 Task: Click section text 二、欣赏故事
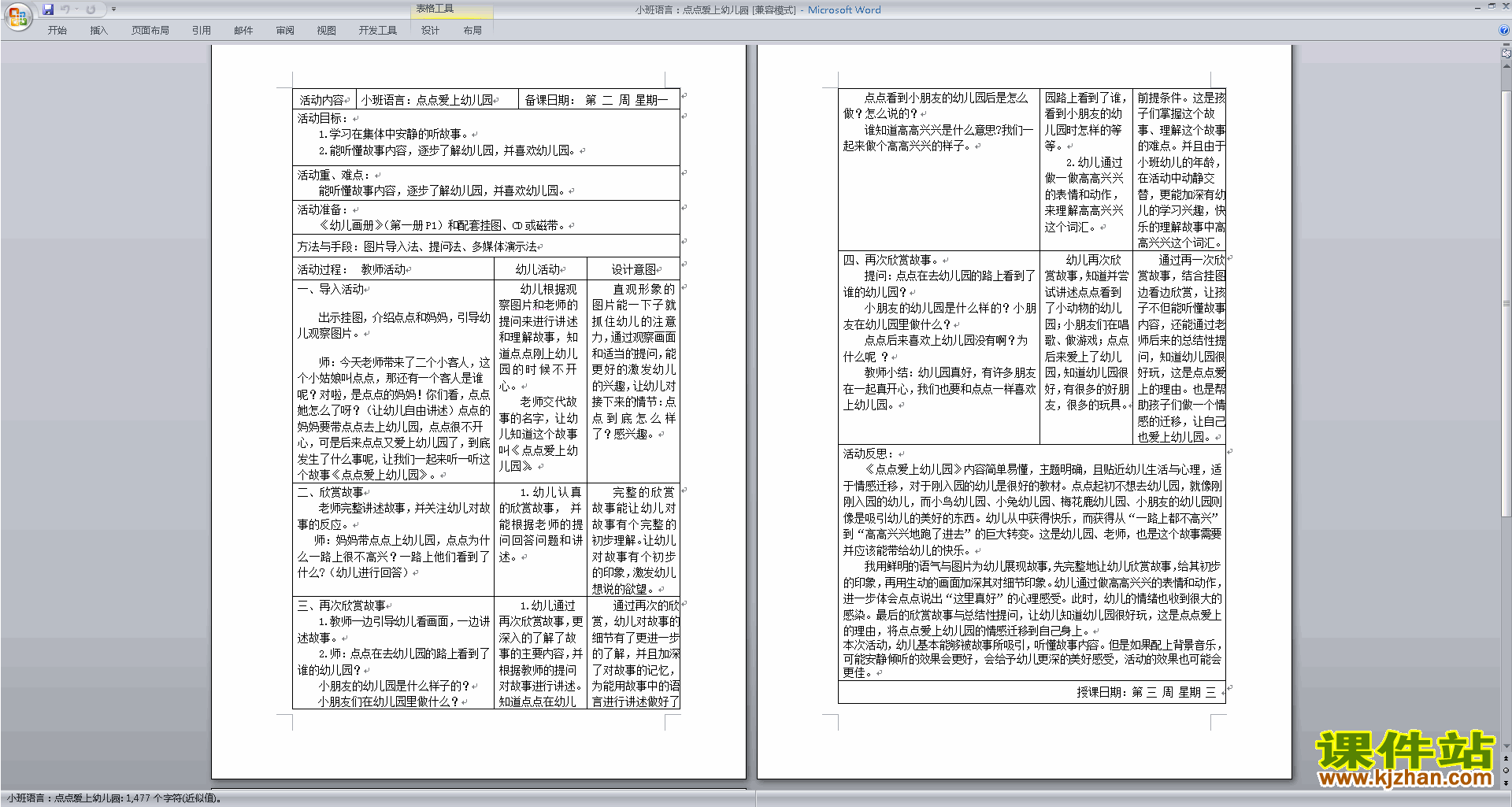330,492
